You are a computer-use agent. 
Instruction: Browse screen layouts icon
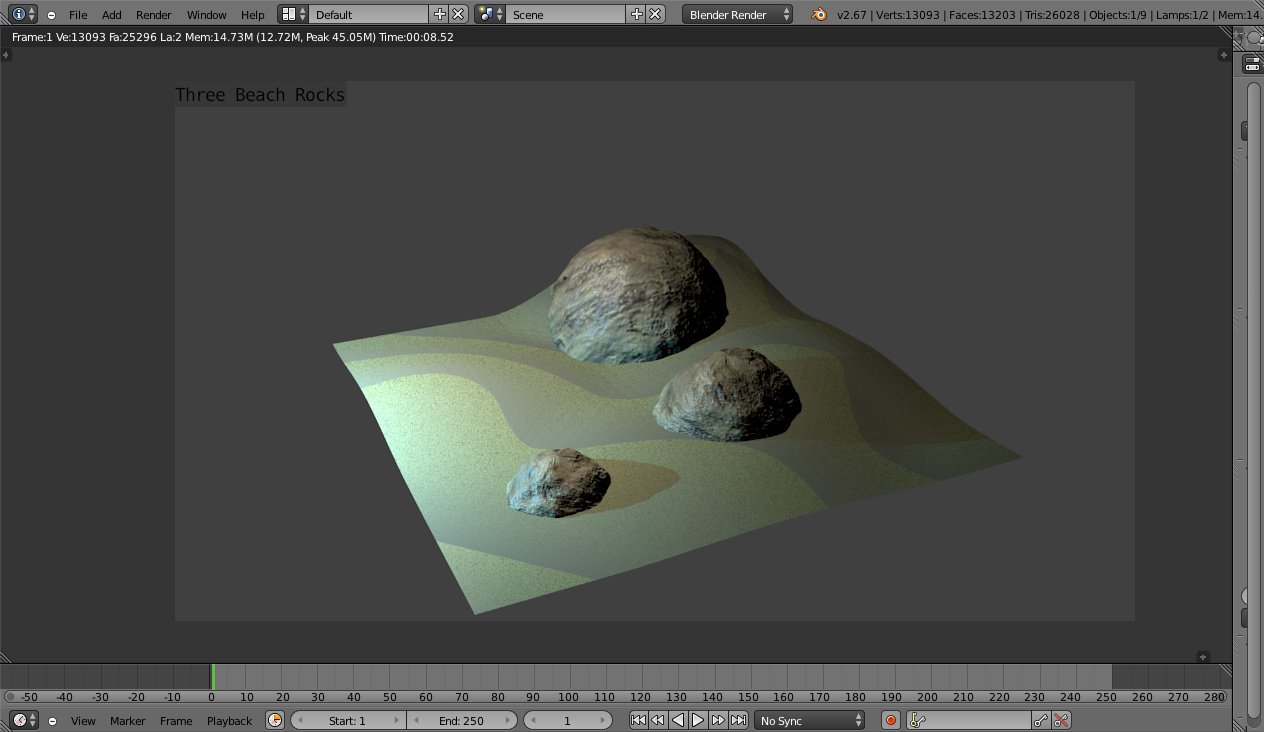click(293, 14)
